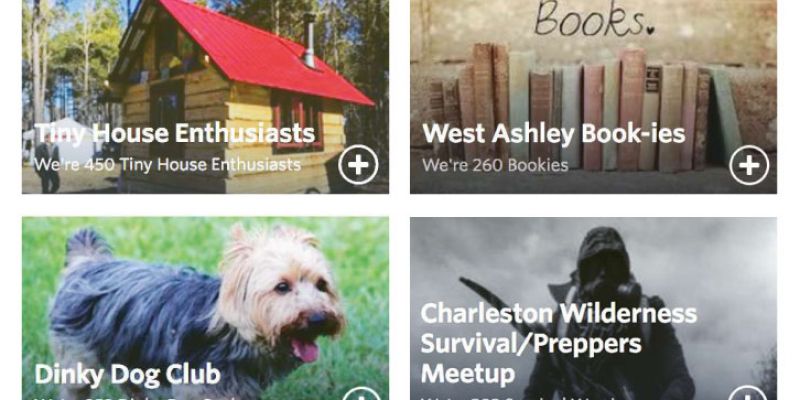This screenshot has height=400, width=800.
Task: View the red-roofed tiny house photo
Action: [x=205, y=96]
